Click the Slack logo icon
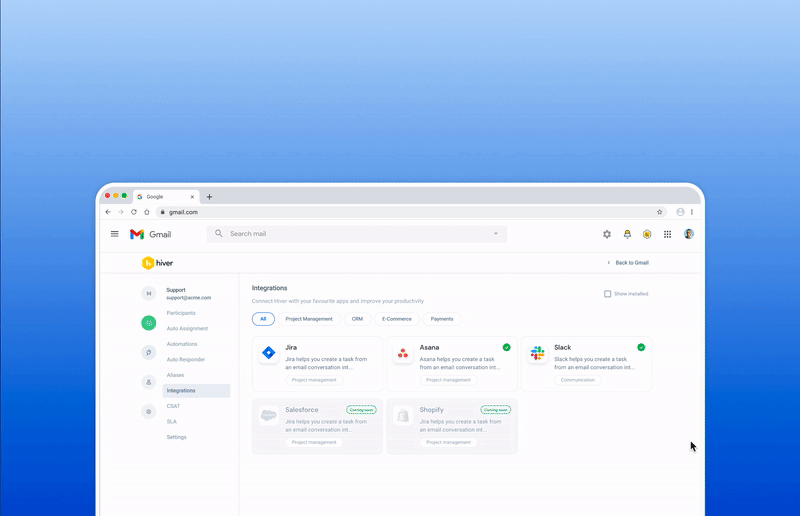The image size is (800, 516). (x=537, y=353)
